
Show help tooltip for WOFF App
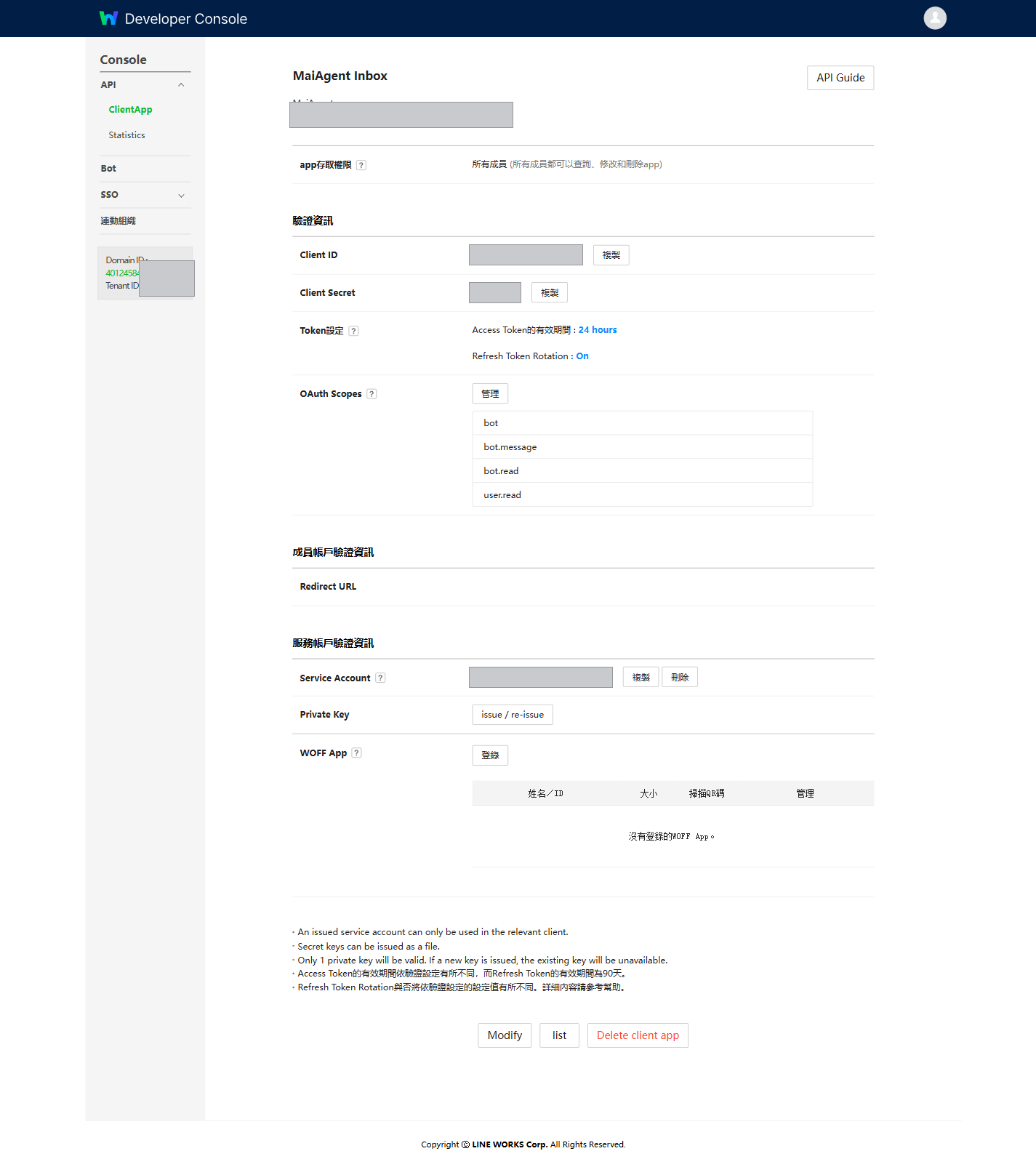[356, 753]
